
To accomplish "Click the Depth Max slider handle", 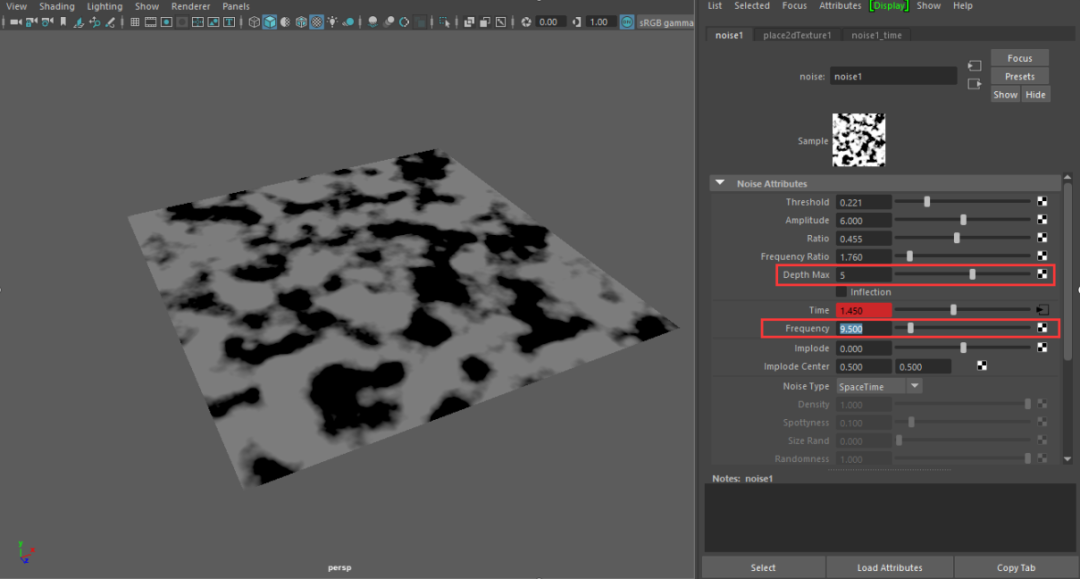I will 973,274.
